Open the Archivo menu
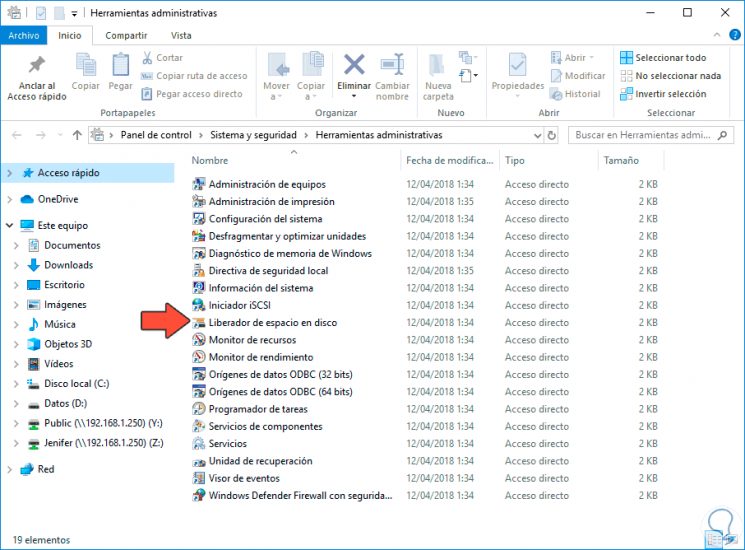 21,36
